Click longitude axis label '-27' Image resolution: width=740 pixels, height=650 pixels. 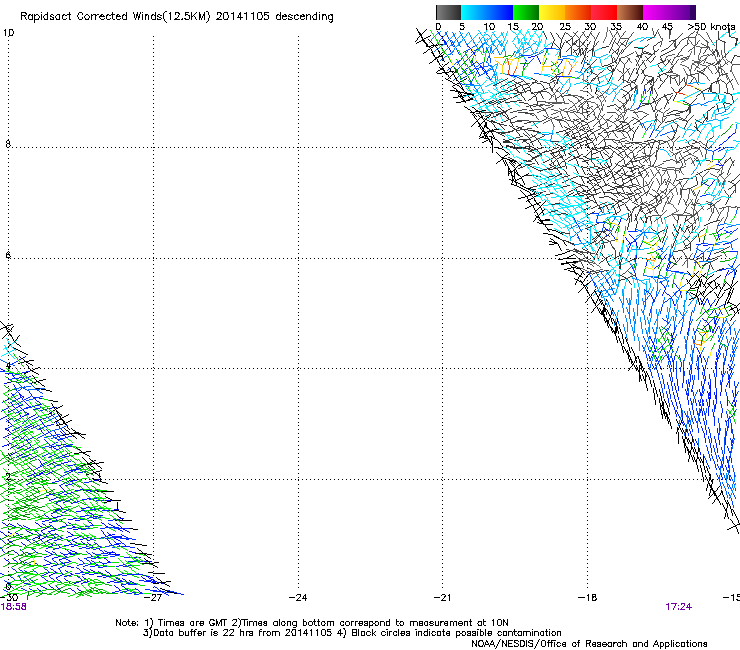(x=153, y=598)
